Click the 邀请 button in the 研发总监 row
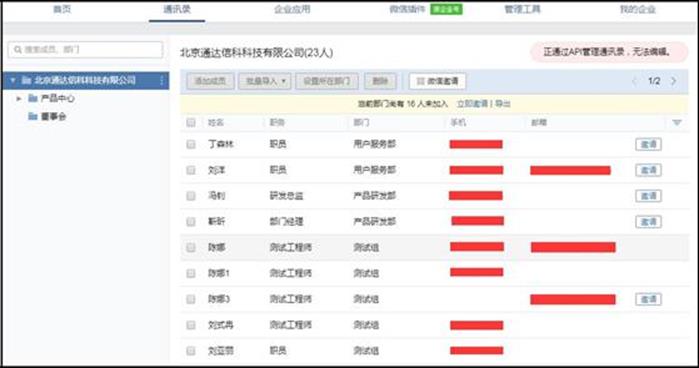The height and width of the screenshot is (368, 699). (x=648, y=196)
